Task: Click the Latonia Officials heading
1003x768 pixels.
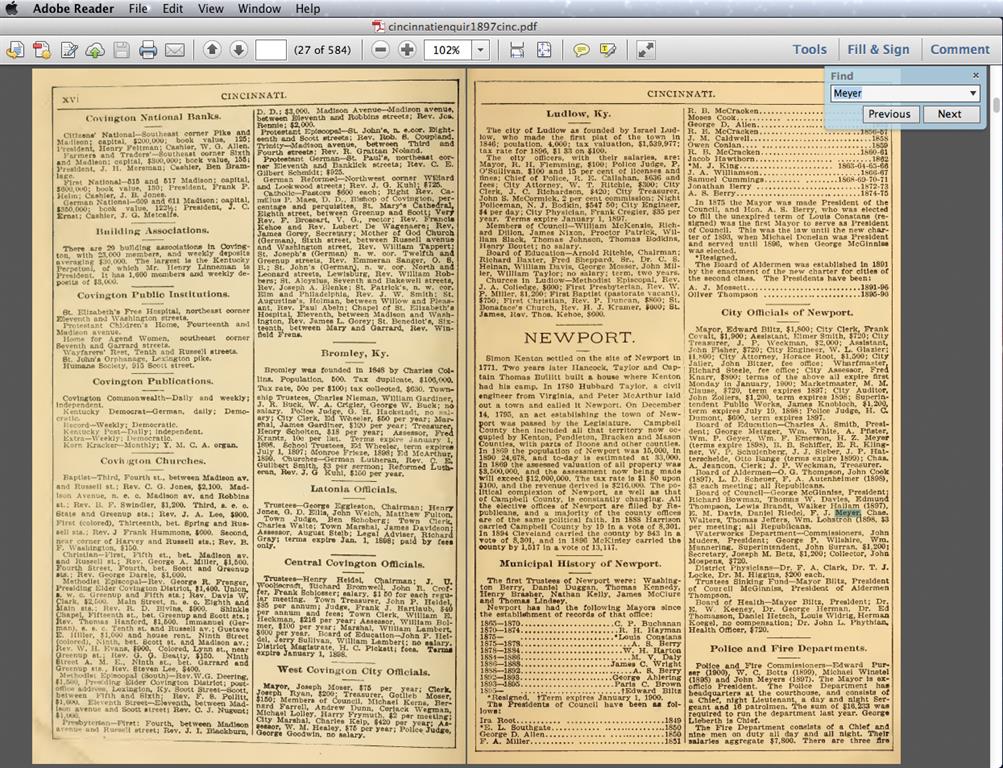Action: coord(354,490)
